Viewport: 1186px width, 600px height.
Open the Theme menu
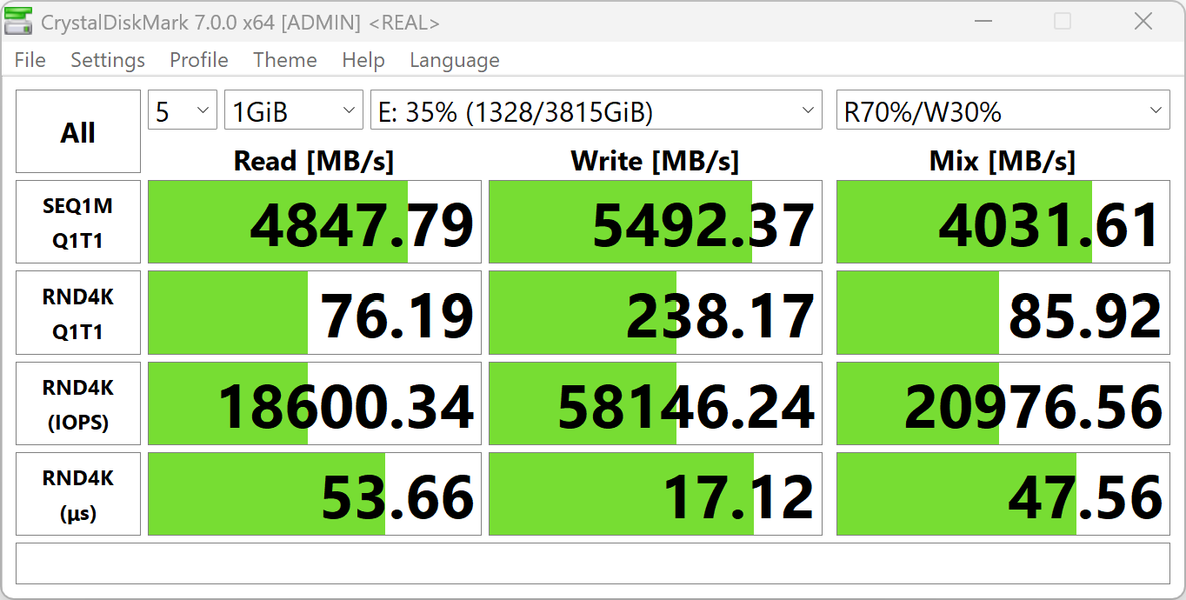point(285,60)
